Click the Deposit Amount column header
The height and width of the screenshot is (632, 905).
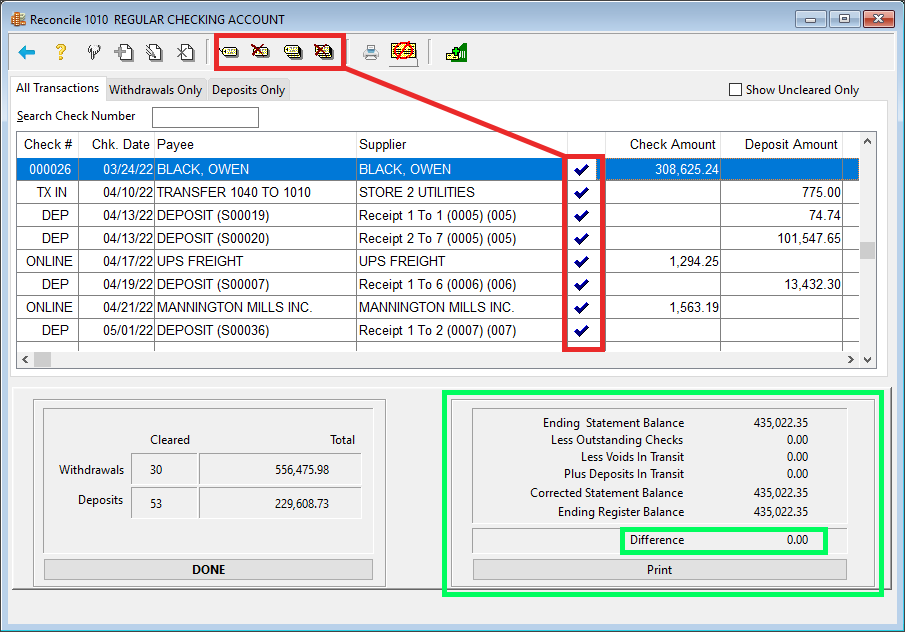tap(782, 144)
